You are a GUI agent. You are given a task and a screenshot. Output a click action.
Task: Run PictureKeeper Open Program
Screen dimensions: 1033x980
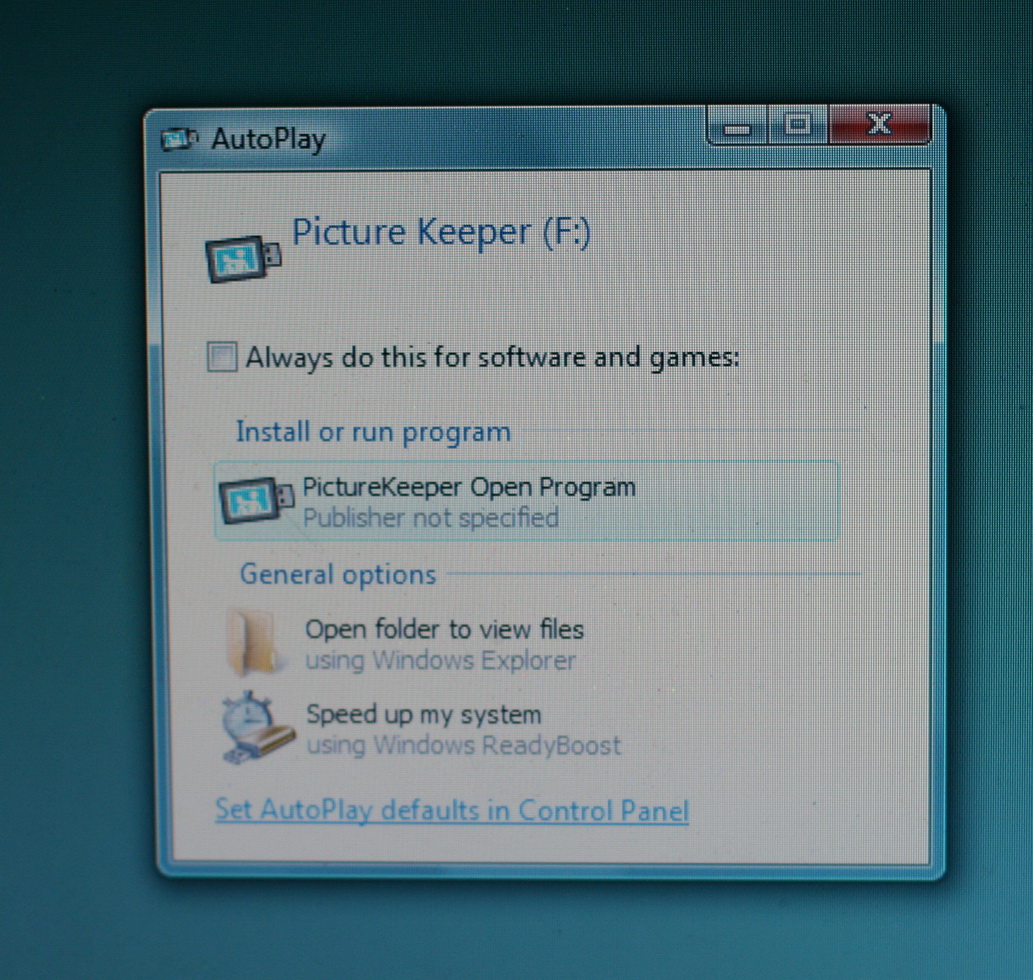point(526,501)
